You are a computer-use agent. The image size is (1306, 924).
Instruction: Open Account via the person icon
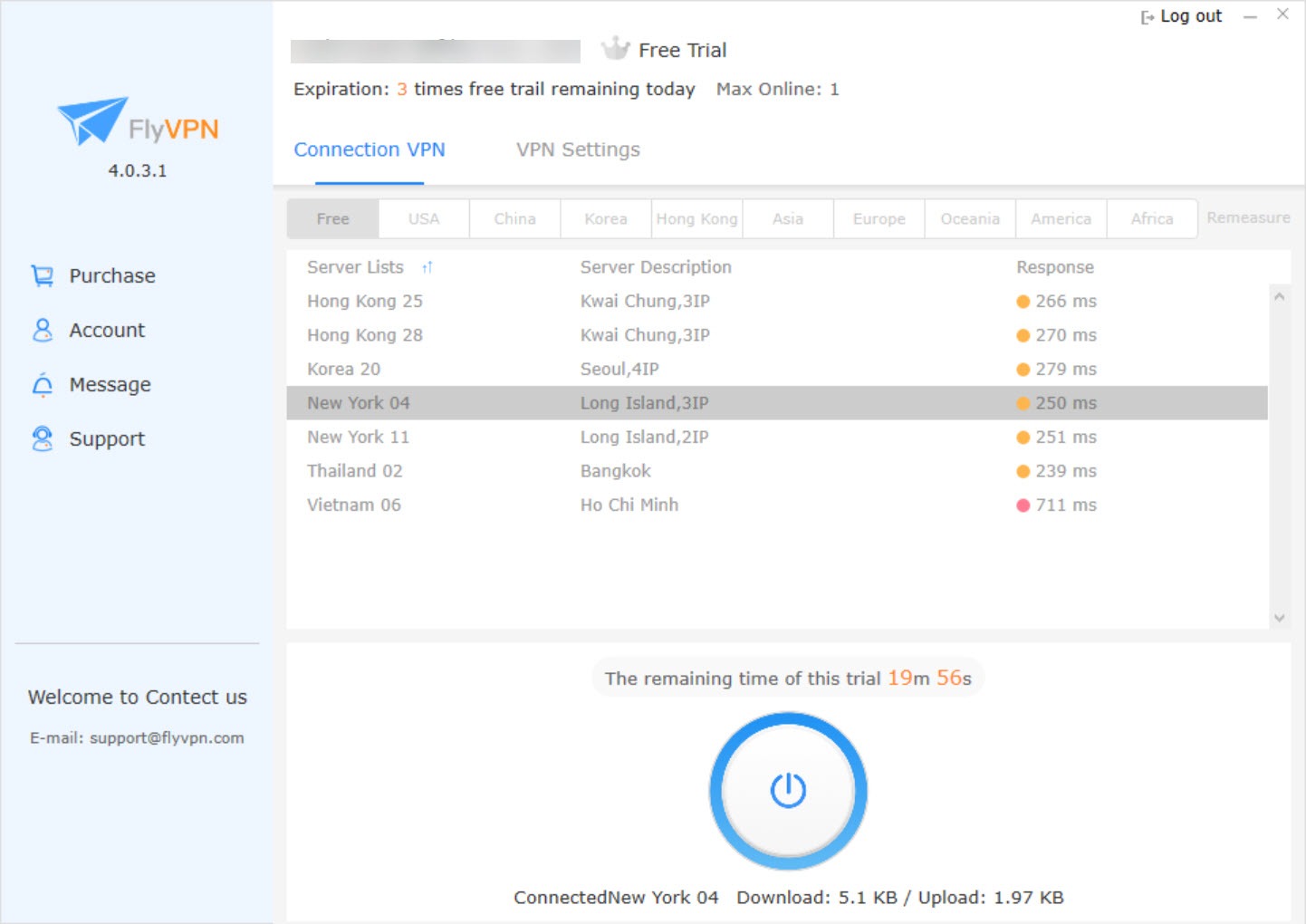[x=43, y=330]
